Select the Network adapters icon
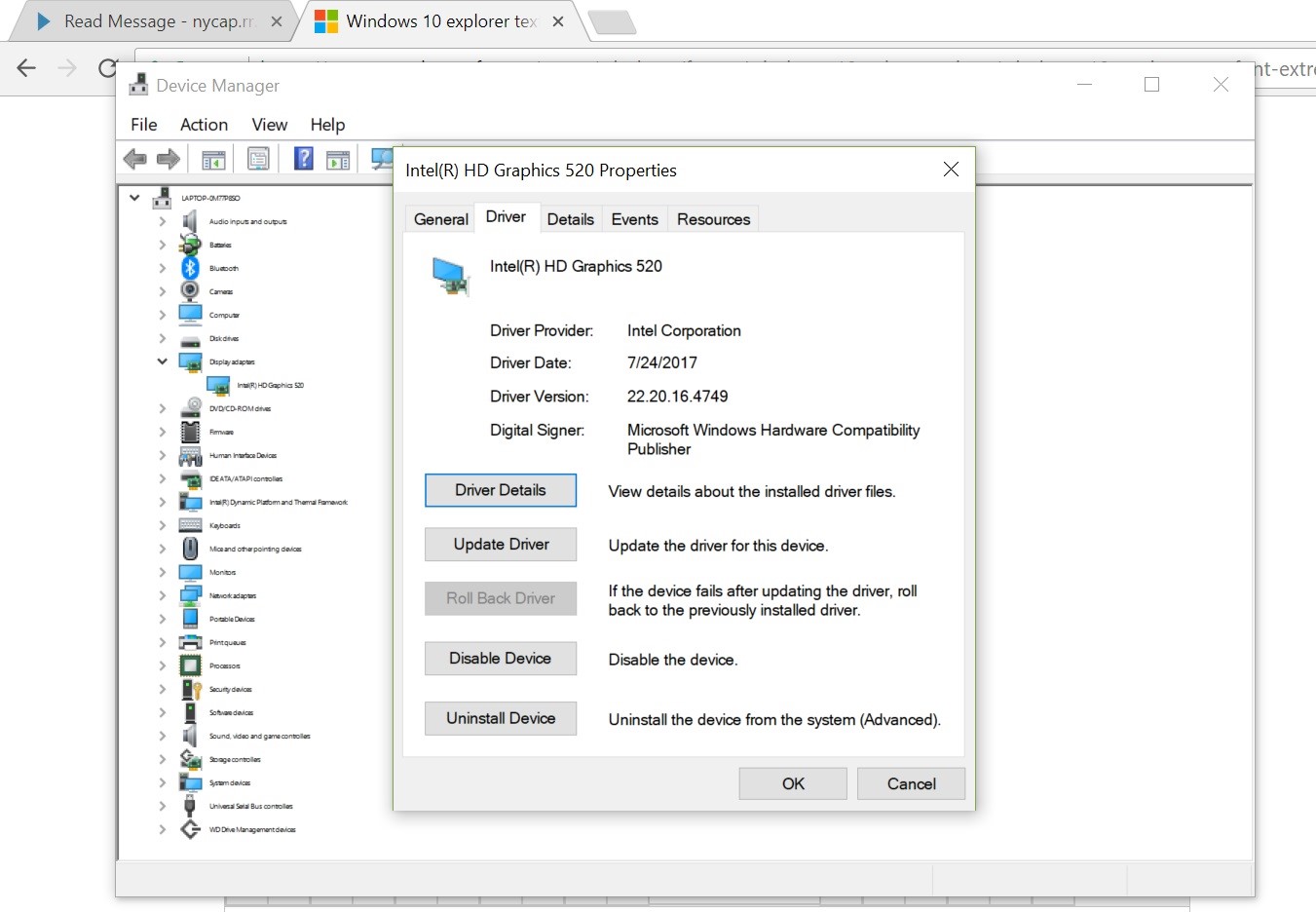This screenshot has width=1316, height=912. click(x=190, y=595)
